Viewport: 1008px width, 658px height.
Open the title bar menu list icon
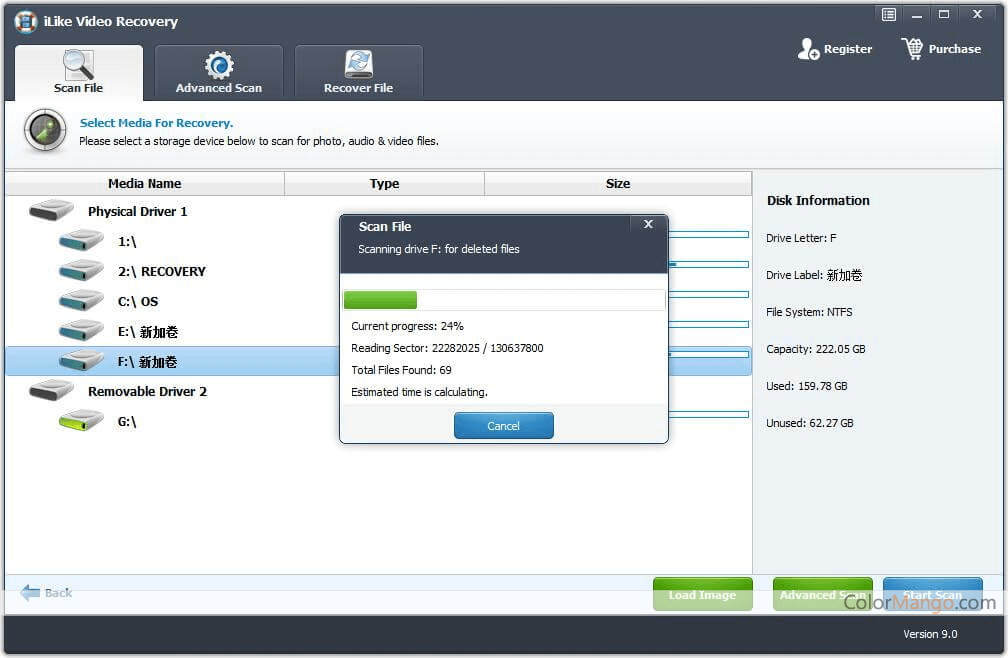(888, 14)
